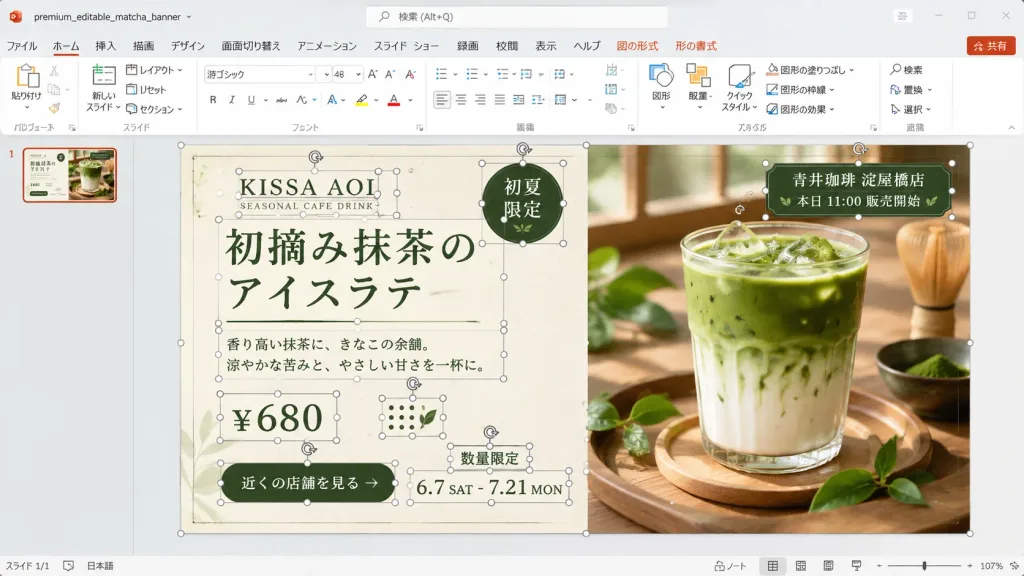The image size is (1024, 576).
Task: Apply bullet list formatting
Action: pos(441,74)
